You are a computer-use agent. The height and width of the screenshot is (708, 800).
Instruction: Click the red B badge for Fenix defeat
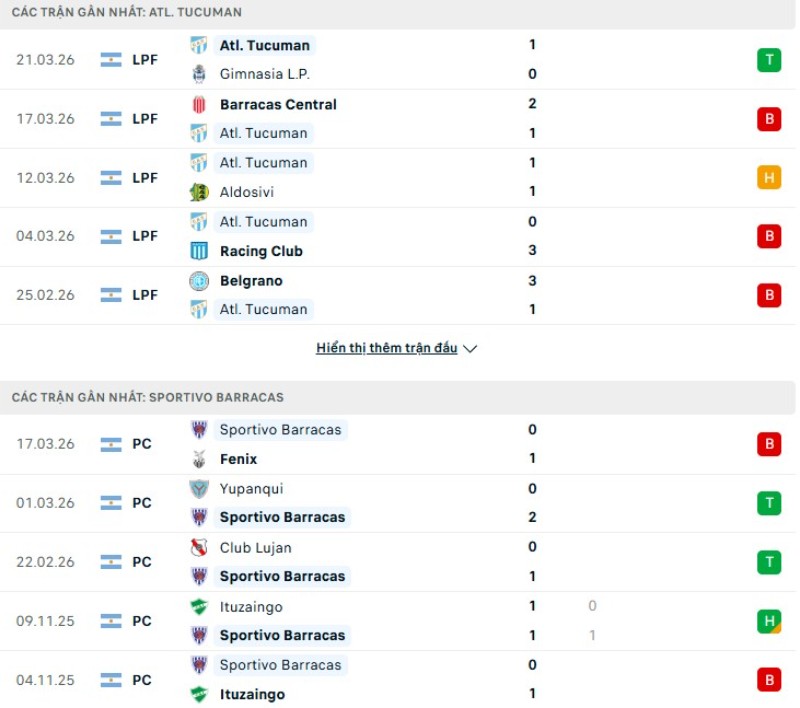click(768, 443)
